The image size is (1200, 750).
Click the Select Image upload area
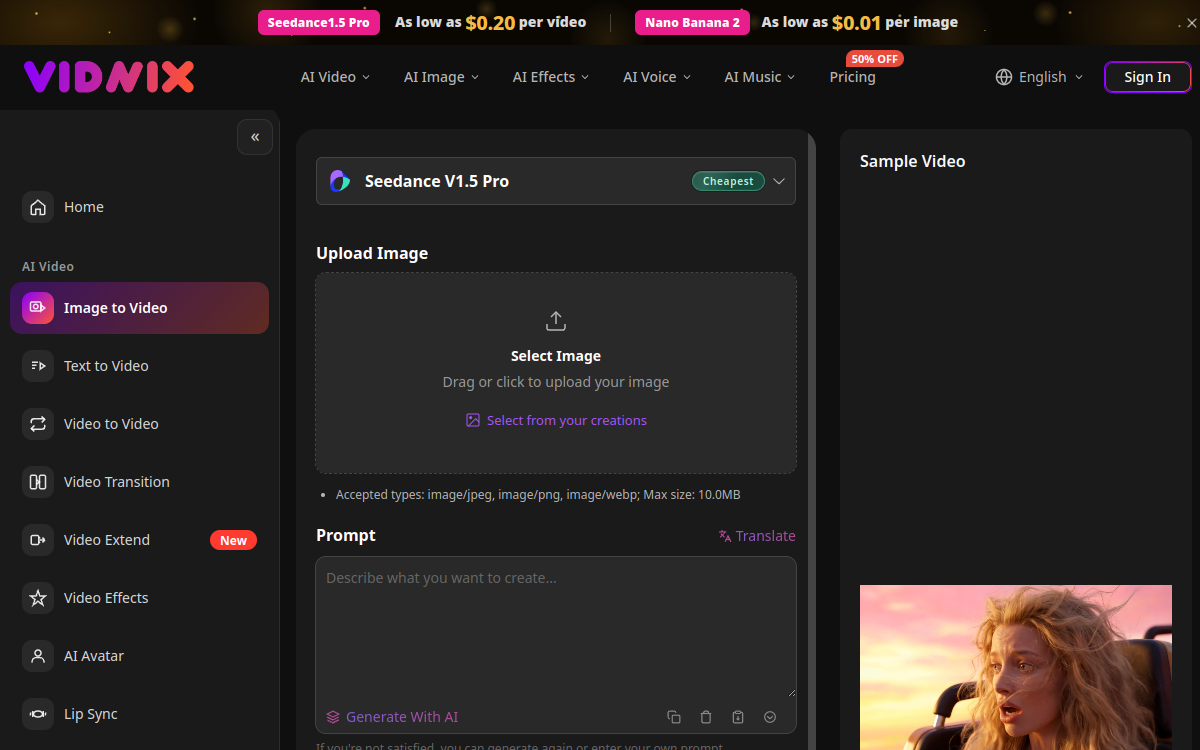(x=556, y=373)
